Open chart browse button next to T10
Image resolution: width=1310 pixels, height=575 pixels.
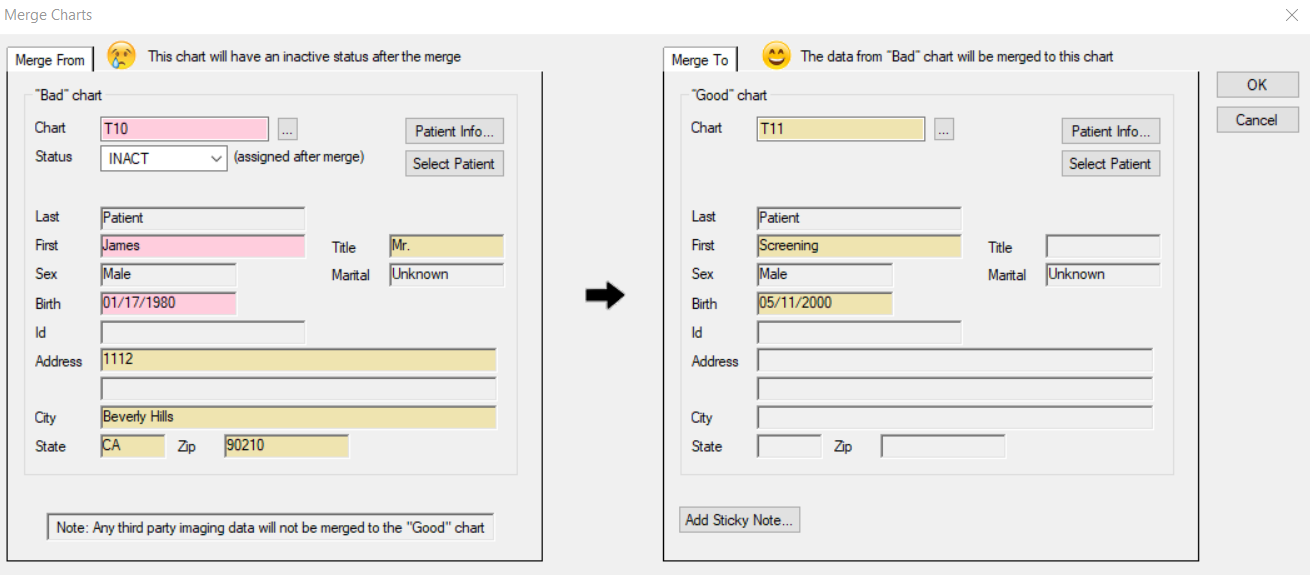pyautogui.click(x=287, y=129)
